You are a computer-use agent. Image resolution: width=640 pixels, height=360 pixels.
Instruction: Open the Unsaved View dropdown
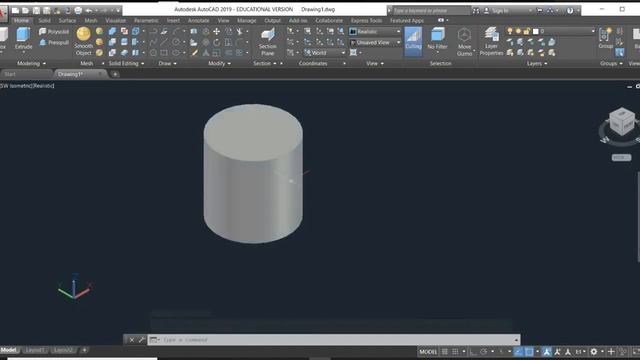pos(375,42)
